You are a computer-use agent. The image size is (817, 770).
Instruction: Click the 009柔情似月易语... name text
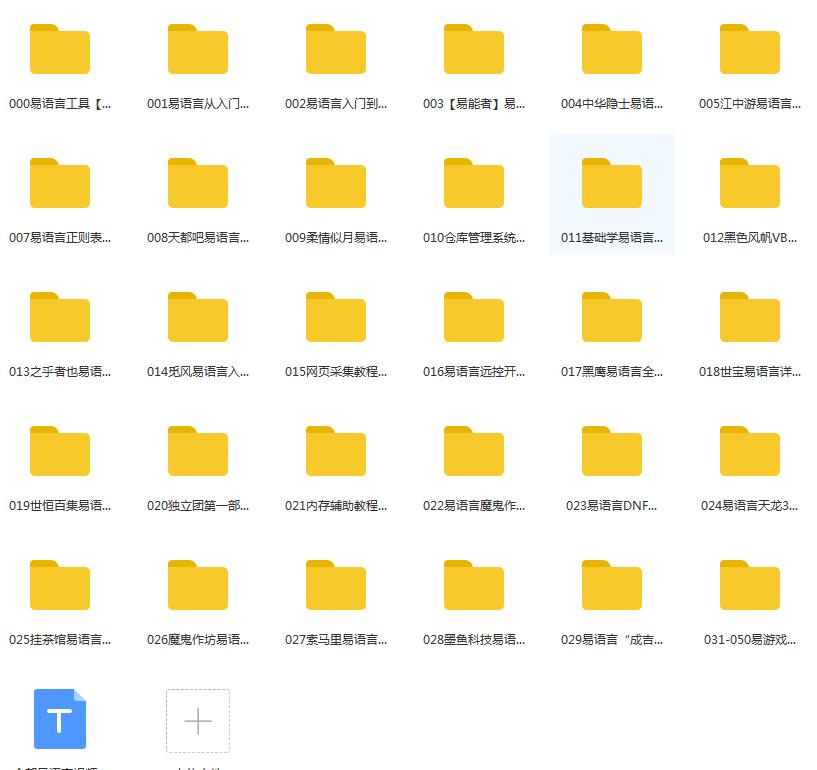(x=336, y=238)
